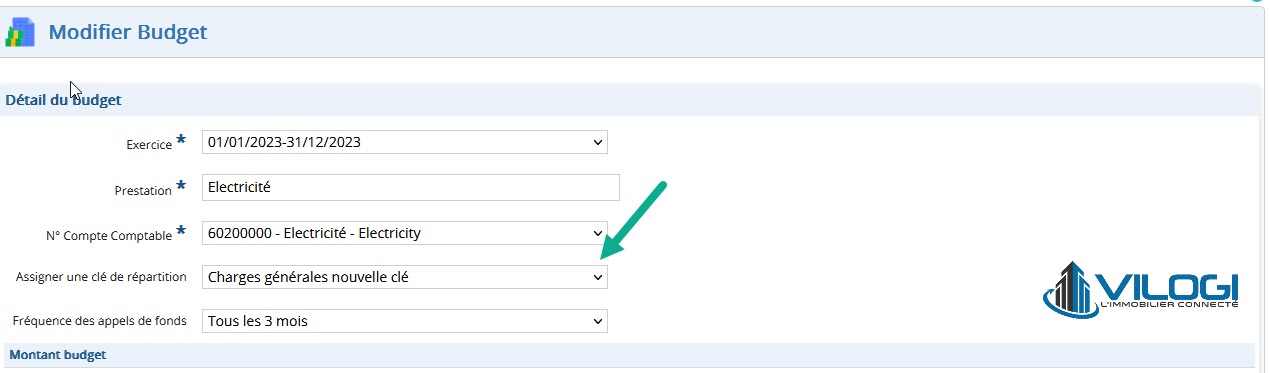This screenshot has width=1269, height=373.
Task: Click the Modifier Budget page title
Action: coord(128,32)
